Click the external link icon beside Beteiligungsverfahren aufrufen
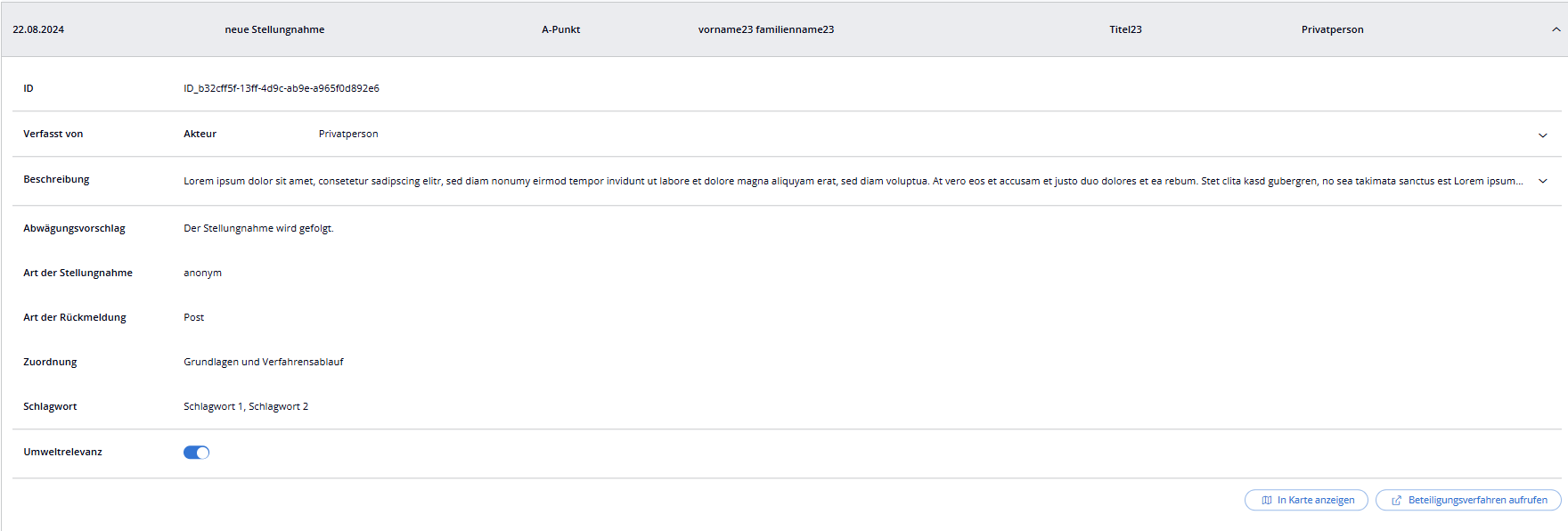The image size is (1568, 531). (x=1396, y=501)
